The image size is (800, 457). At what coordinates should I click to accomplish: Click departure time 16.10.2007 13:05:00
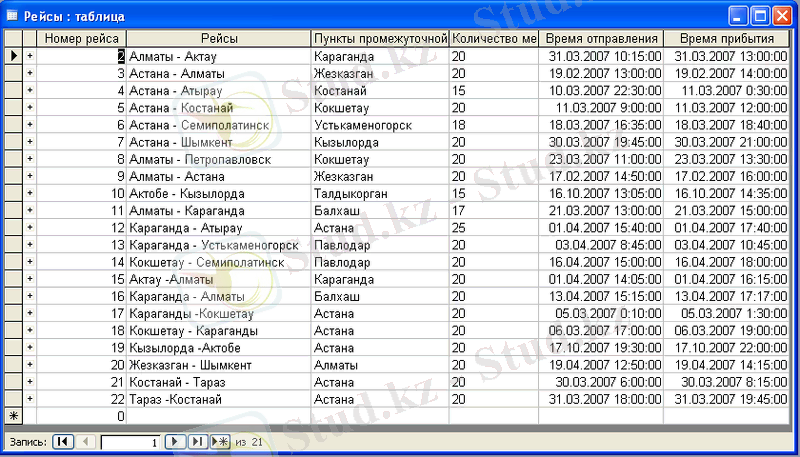601,193
